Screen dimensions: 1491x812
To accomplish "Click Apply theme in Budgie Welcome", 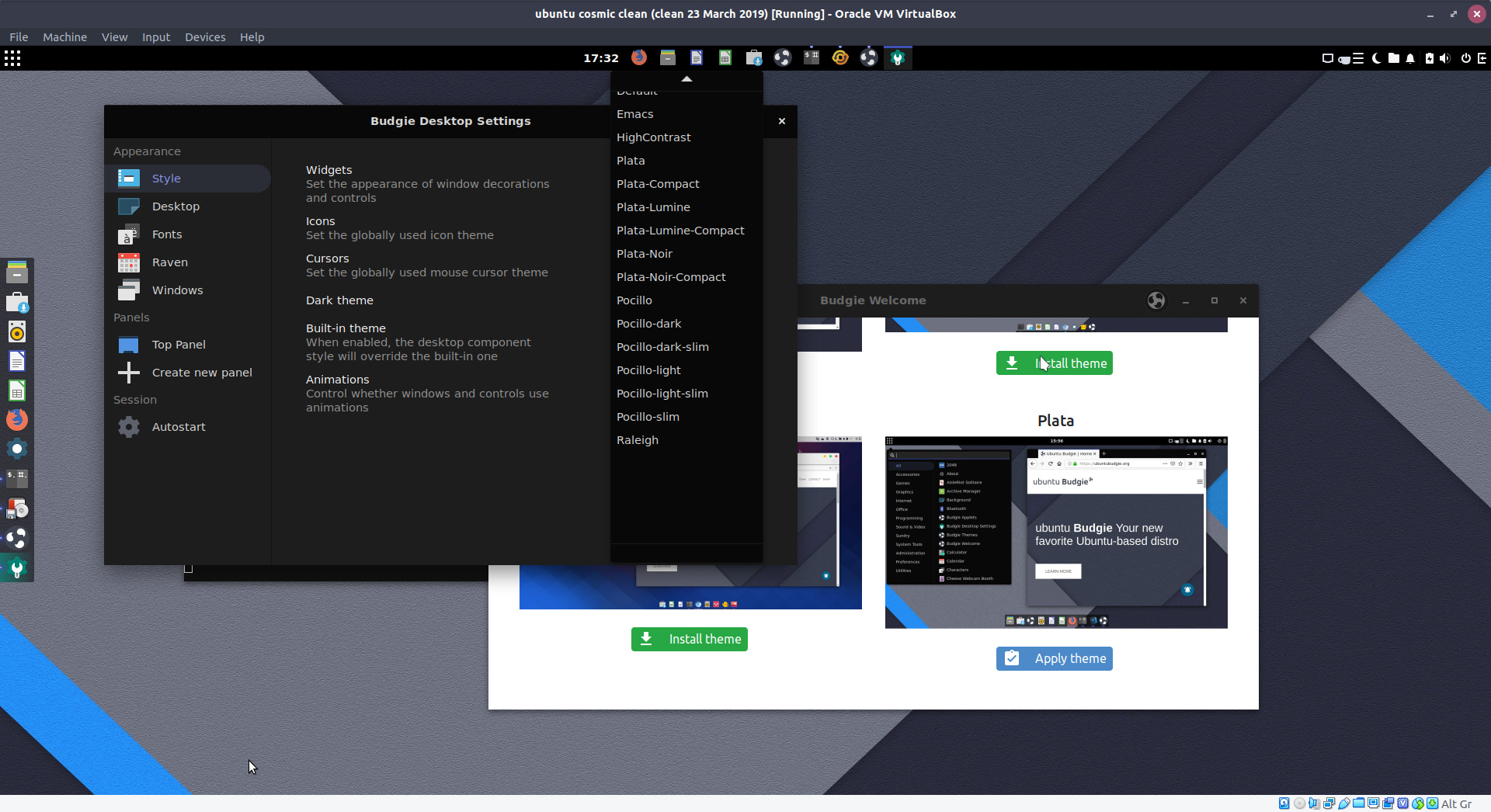I will [1054, 658].
